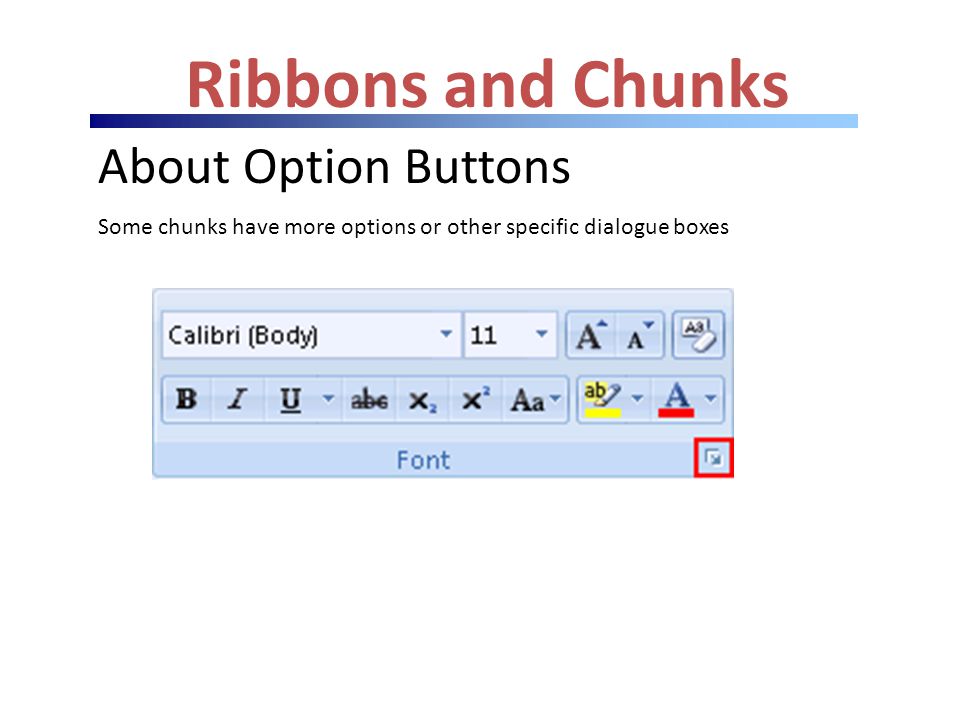
Task: Open the Font dialog box launcher
Action: tap(713, 457)
